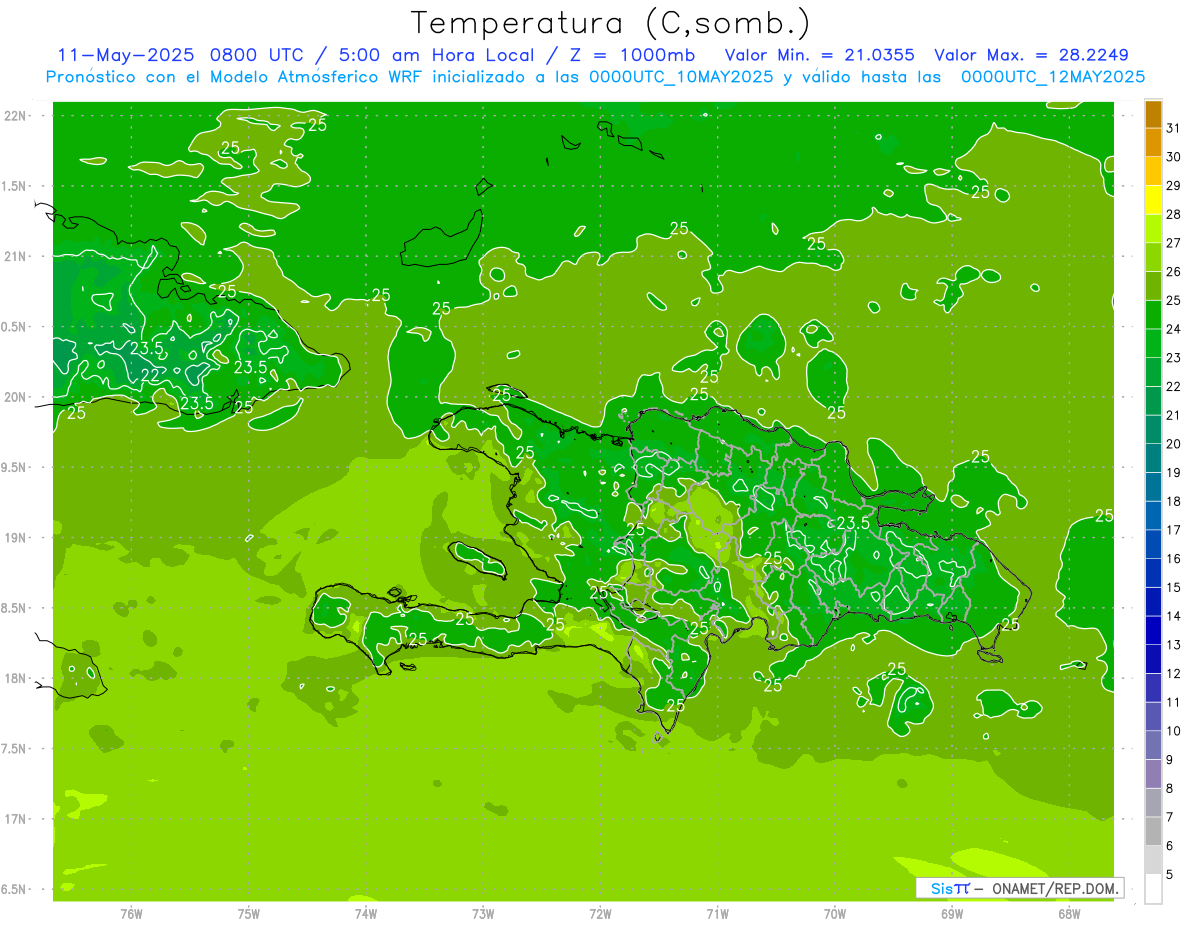Pick the white swatch below legend value 5
This screenshot has height=927, width=1200.
point(1153,889)
